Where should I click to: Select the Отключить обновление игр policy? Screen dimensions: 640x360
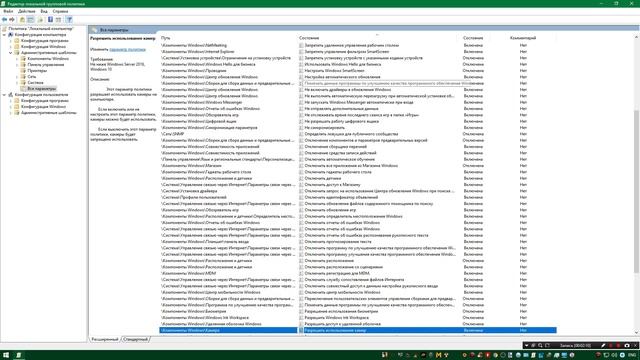coord(330,210)
